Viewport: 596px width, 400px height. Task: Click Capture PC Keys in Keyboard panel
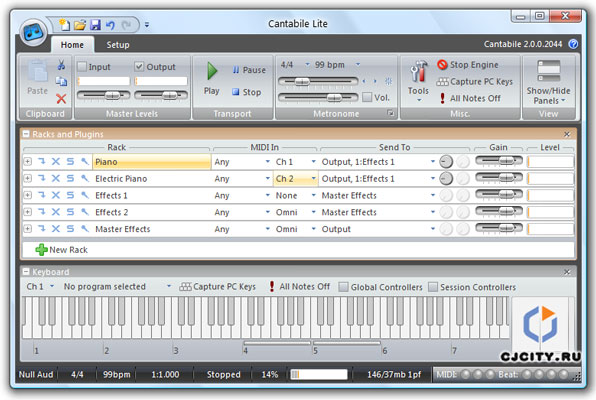point(217,287)
